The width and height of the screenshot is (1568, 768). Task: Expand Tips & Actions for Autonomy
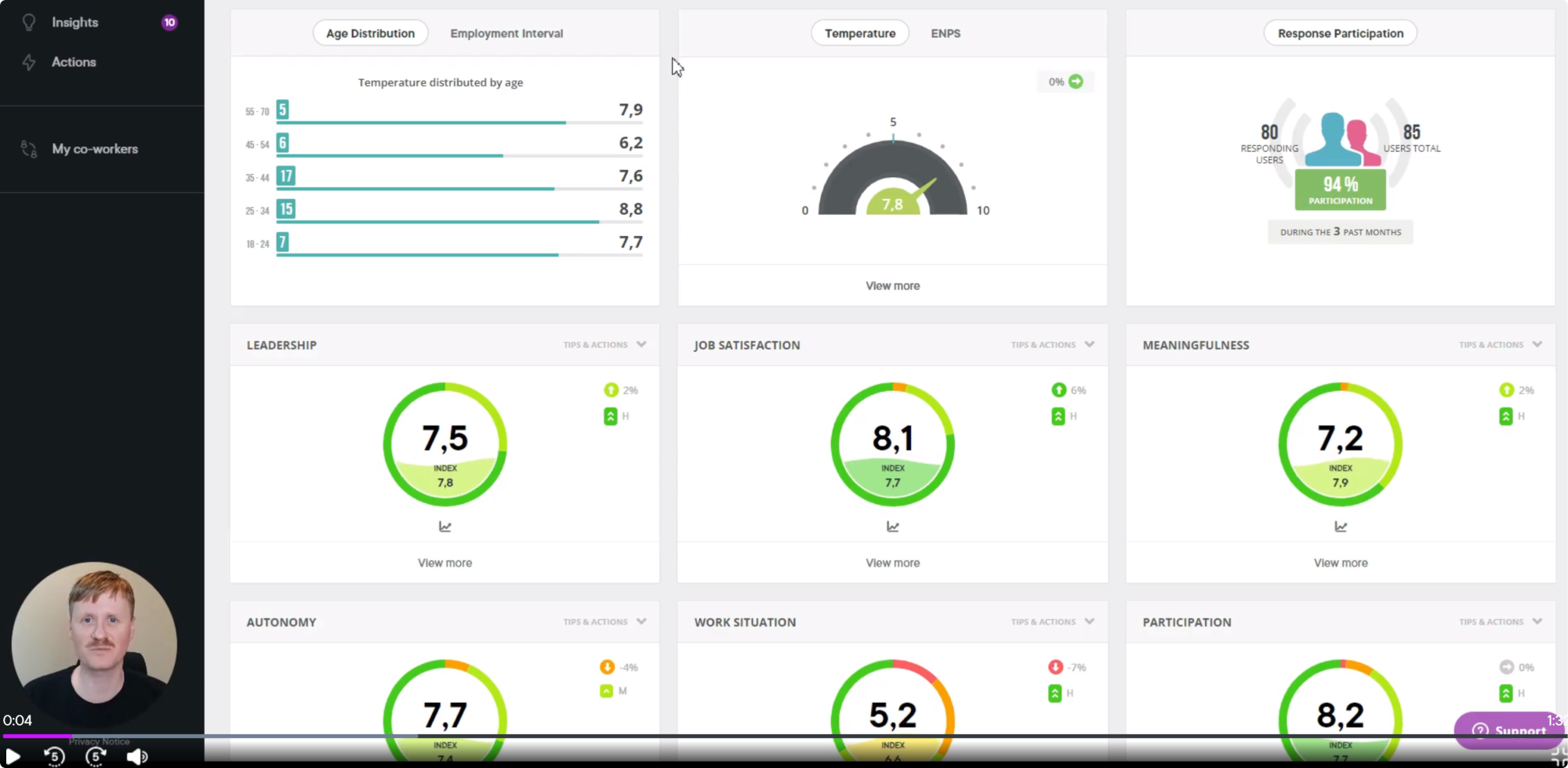(604, 621)
